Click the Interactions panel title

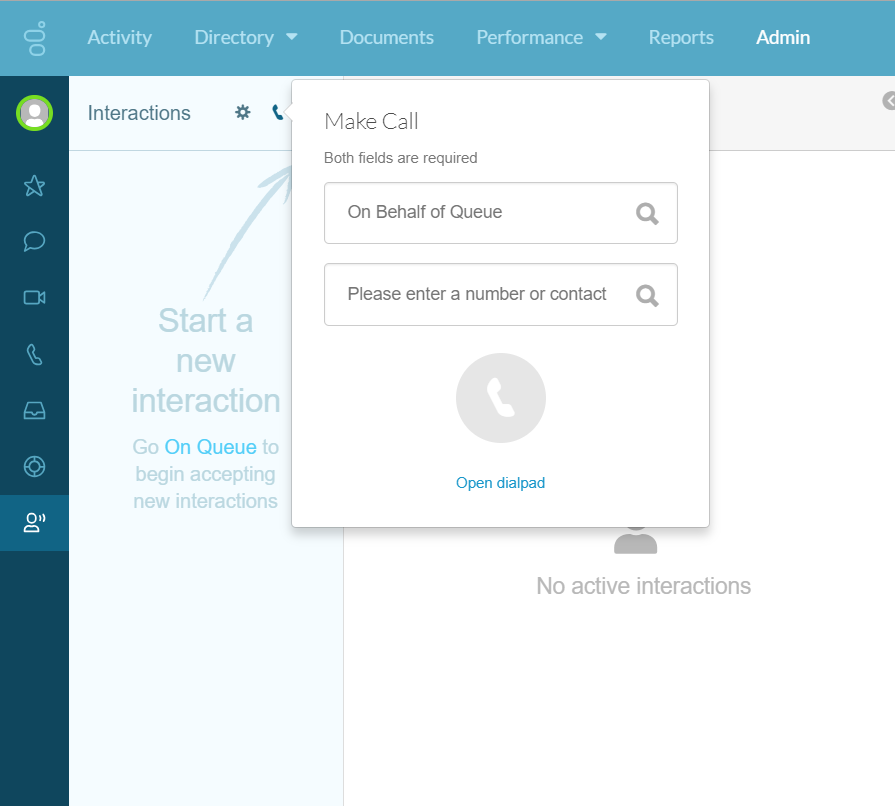point(139,113)
